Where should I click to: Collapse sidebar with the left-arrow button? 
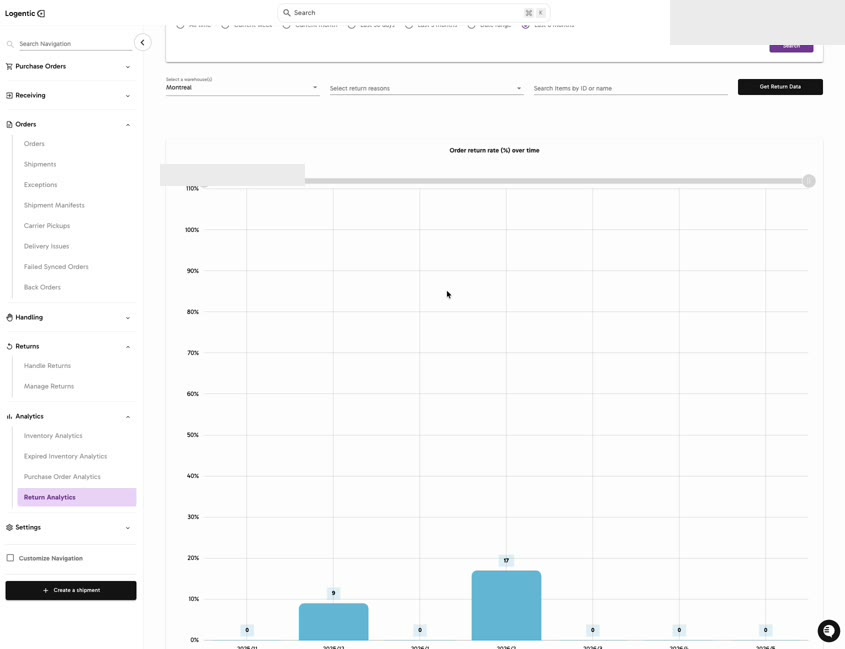pos(142,42)
